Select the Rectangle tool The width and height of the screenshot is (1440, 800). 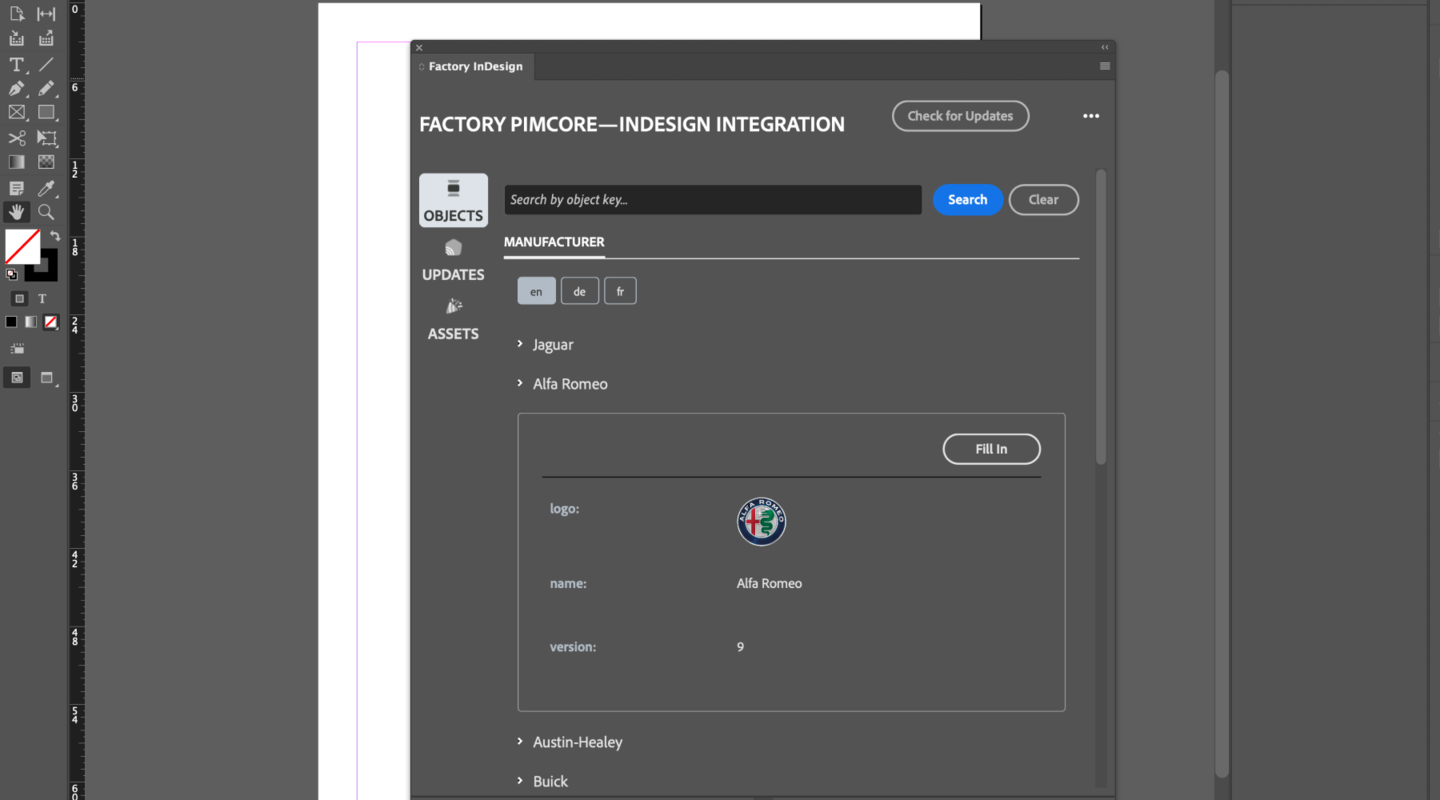[x=46, y=113]
